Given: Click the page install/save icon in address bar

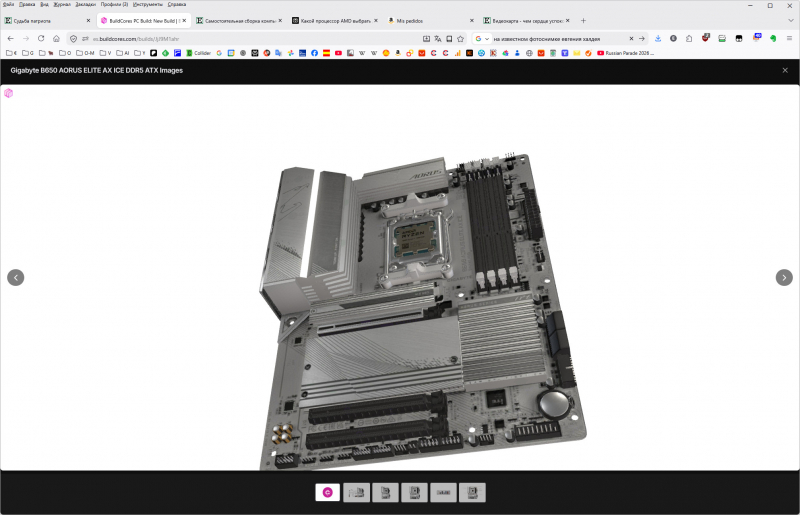Looking at the screenshot, I should click(426, 39).
